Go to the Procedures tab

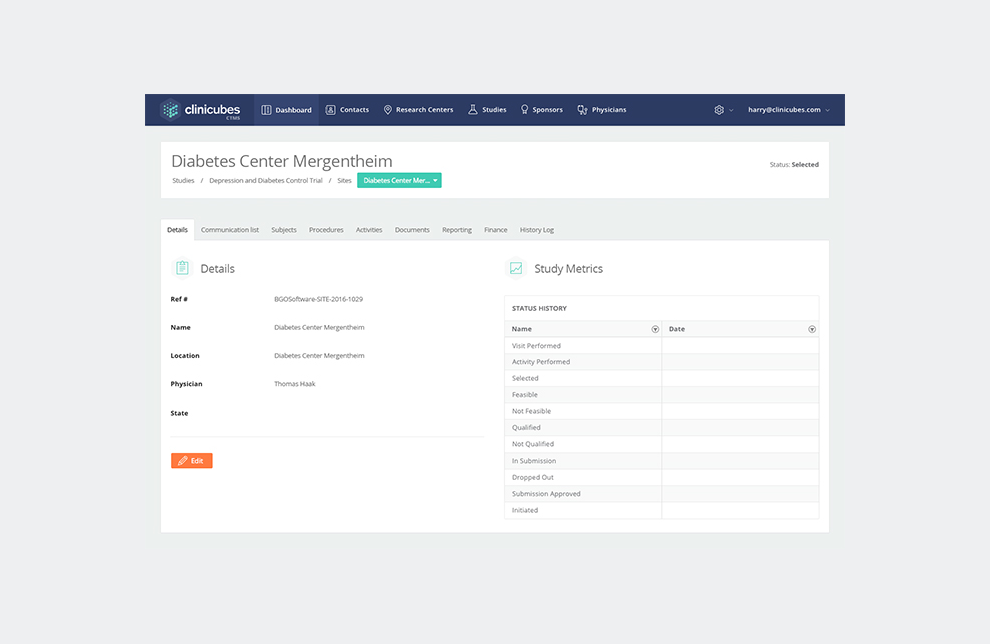point(326,230)
